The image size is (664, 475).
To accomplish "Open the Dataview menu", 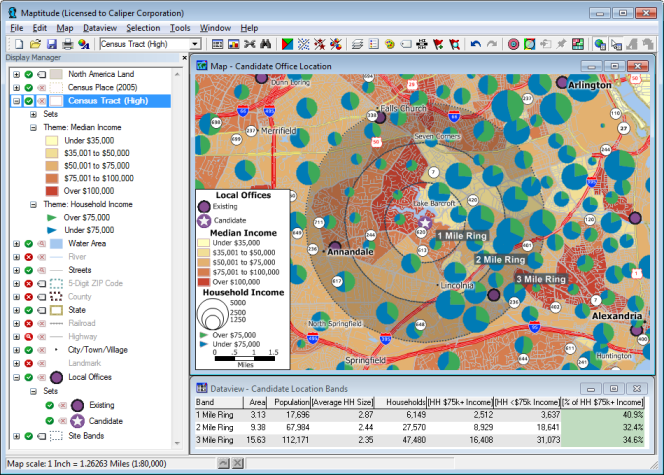I will click(x=99, y=28).
